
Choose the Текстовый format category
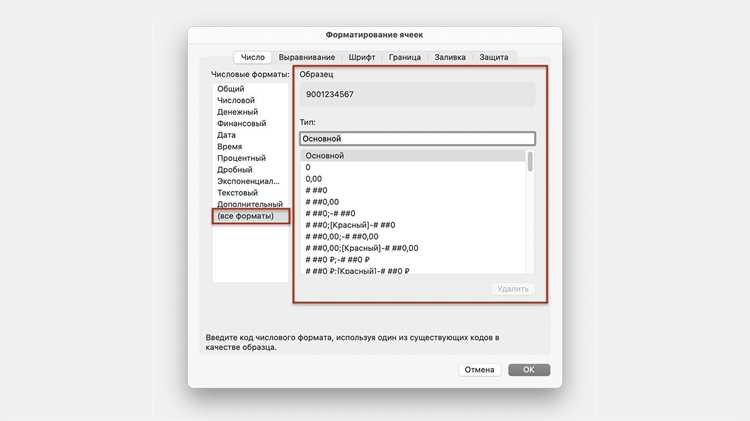251,192
